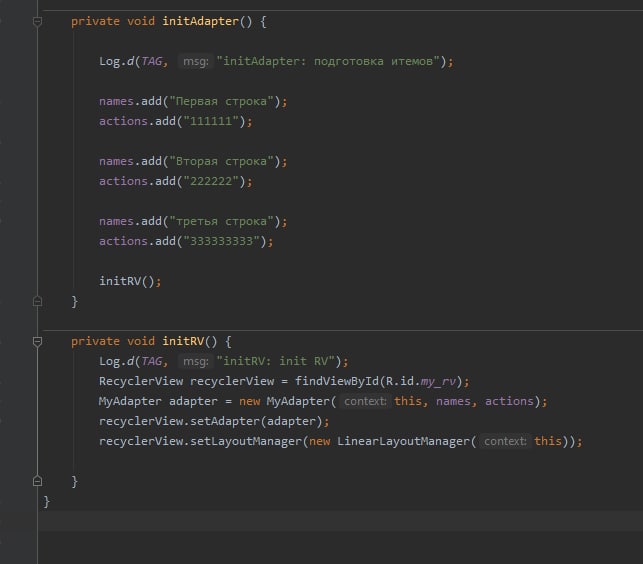643x564 pixels.
Task: Click the "Вторая строка" string
Action: tap(221, 161)
